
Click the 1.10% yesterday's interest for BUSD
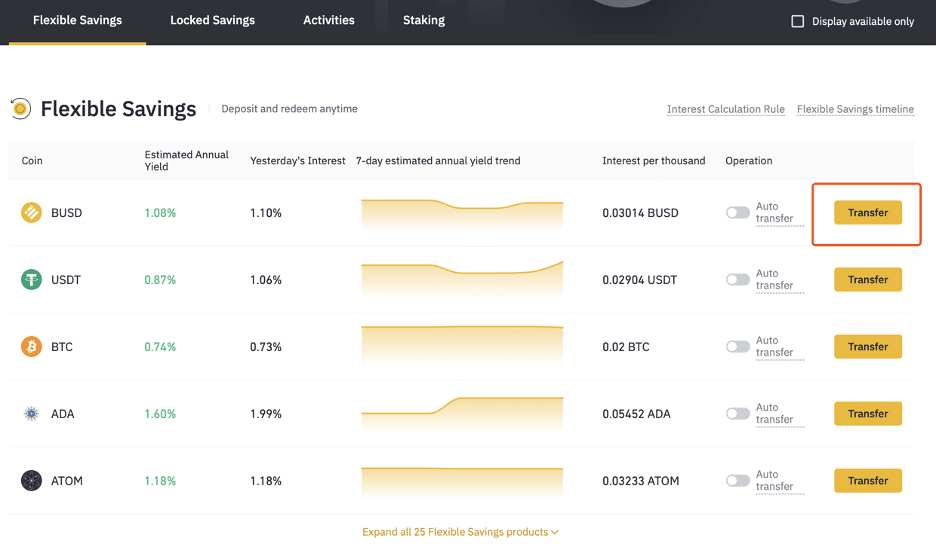266,213
